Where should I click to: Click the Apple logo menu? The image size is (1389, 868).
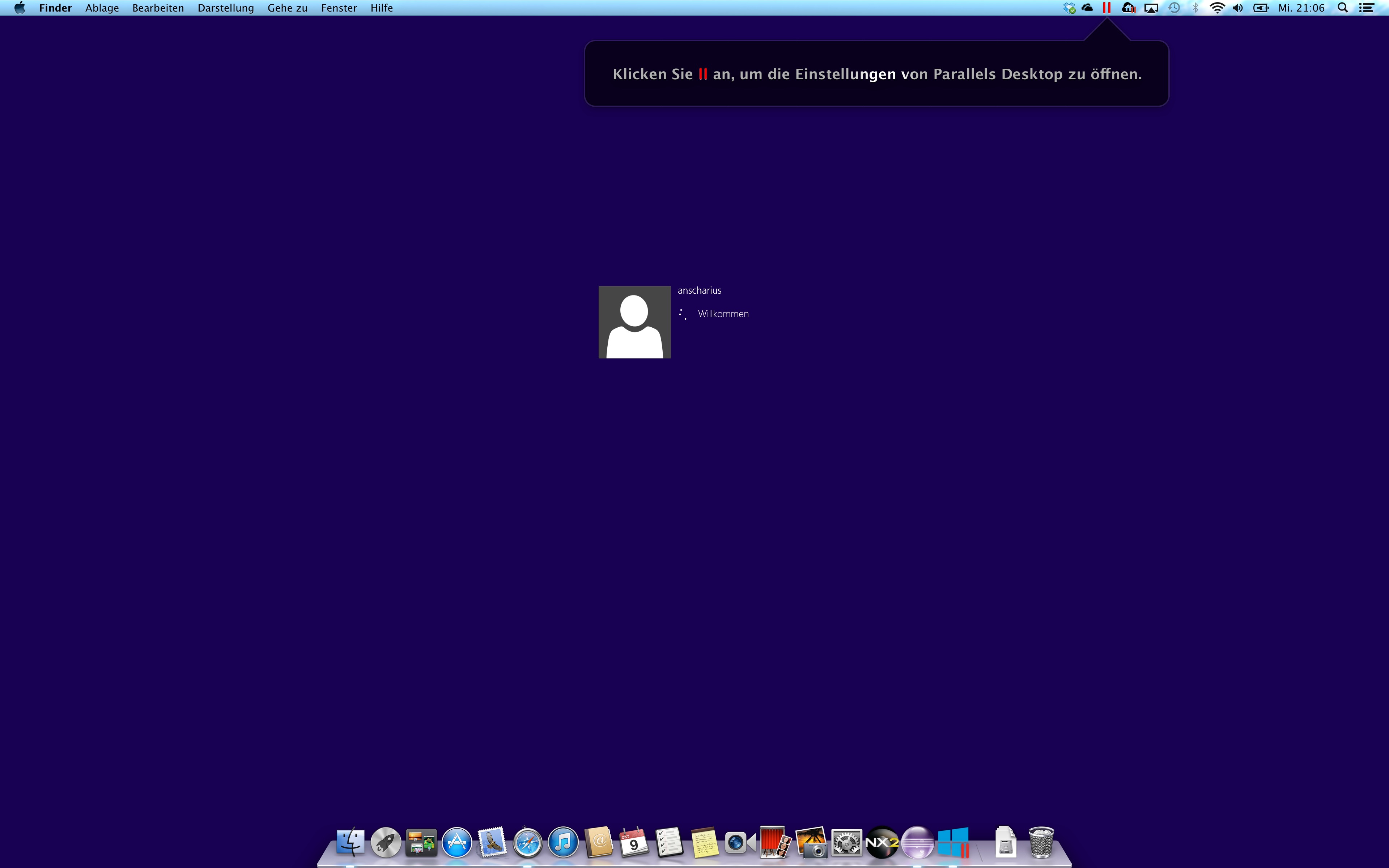[20, 8]
